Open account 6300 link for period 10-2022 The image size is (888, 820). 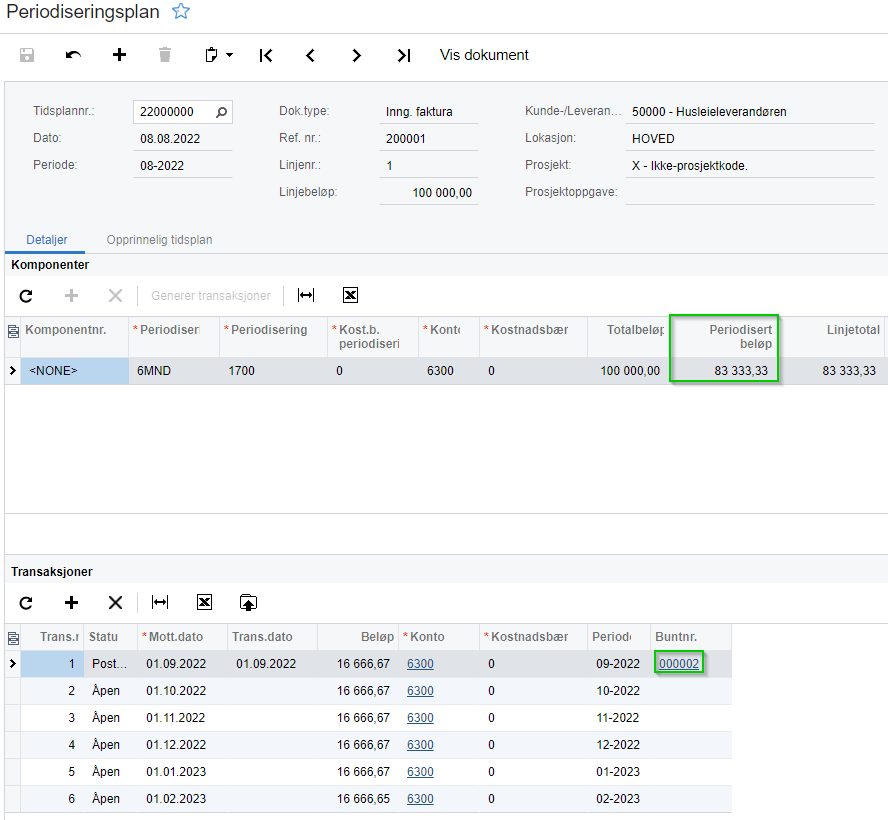tap(420, 691)
